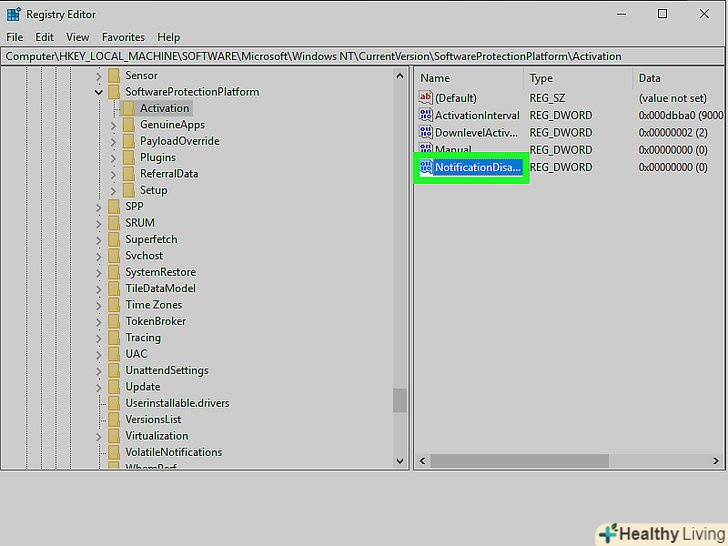Screen dimensions: 728x546
Task: Select the NotificationDisabled value icon
Action: tap(426, 167)
